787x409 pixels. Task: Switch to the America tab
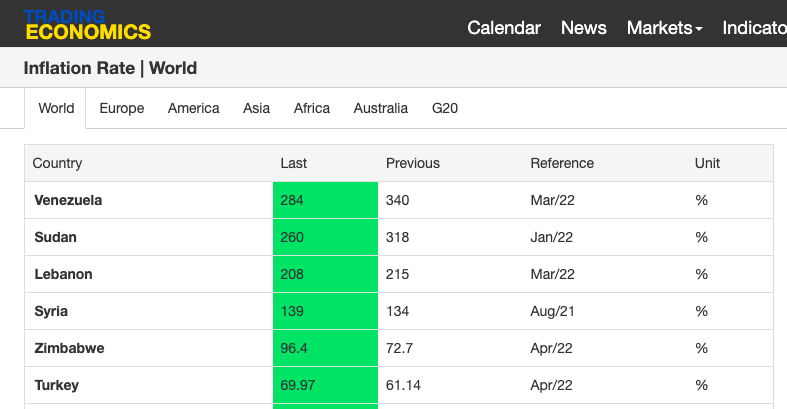click(x=193, y=108)
